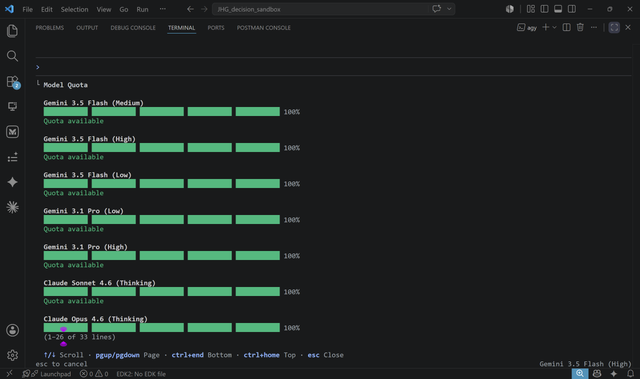Click the JHG_decision_sandbox command center search
The width and height of the screenshot is (640, 379).
[x=333, y=9]
